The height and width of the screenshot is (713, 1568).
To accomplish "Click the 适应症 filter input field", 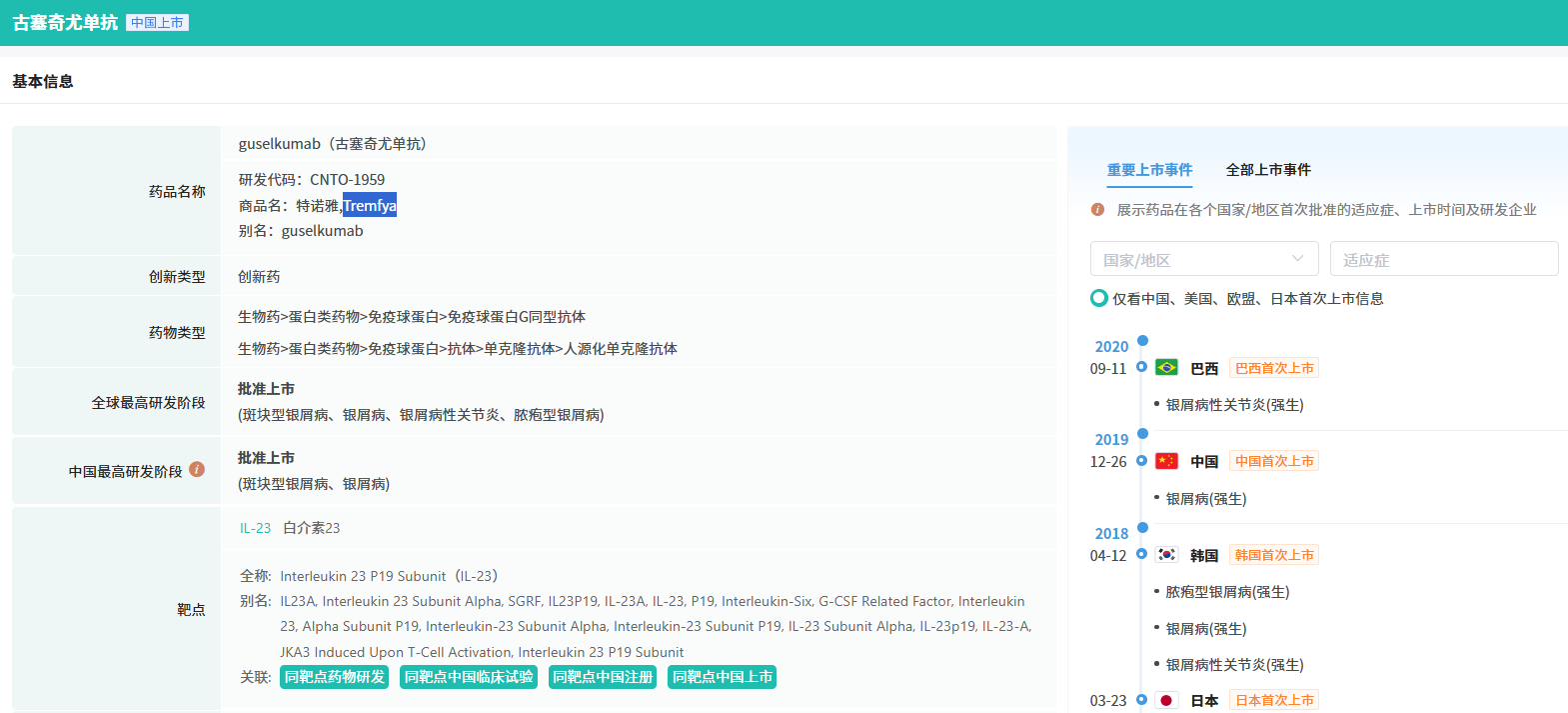I will (1443, 259).
